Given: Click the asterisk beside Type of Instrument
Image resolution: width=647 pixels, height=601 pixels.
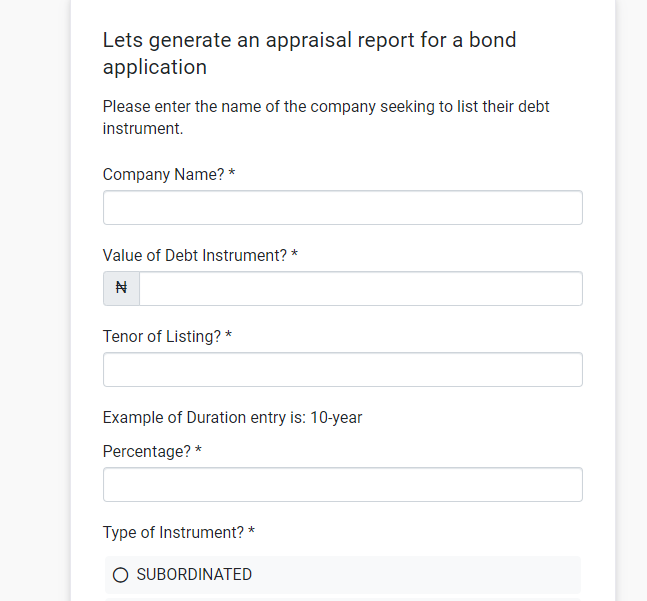Looking at the screenshot, I should pyautogui.click(x=251, y=531).
